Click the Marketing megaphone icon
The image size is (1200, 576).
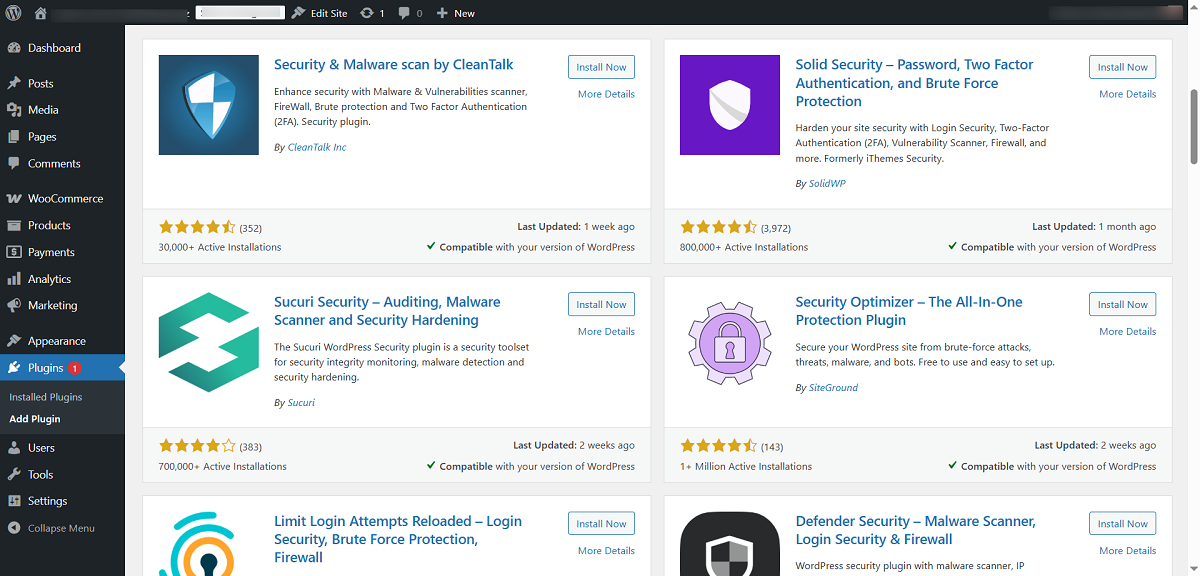[17, 305]
